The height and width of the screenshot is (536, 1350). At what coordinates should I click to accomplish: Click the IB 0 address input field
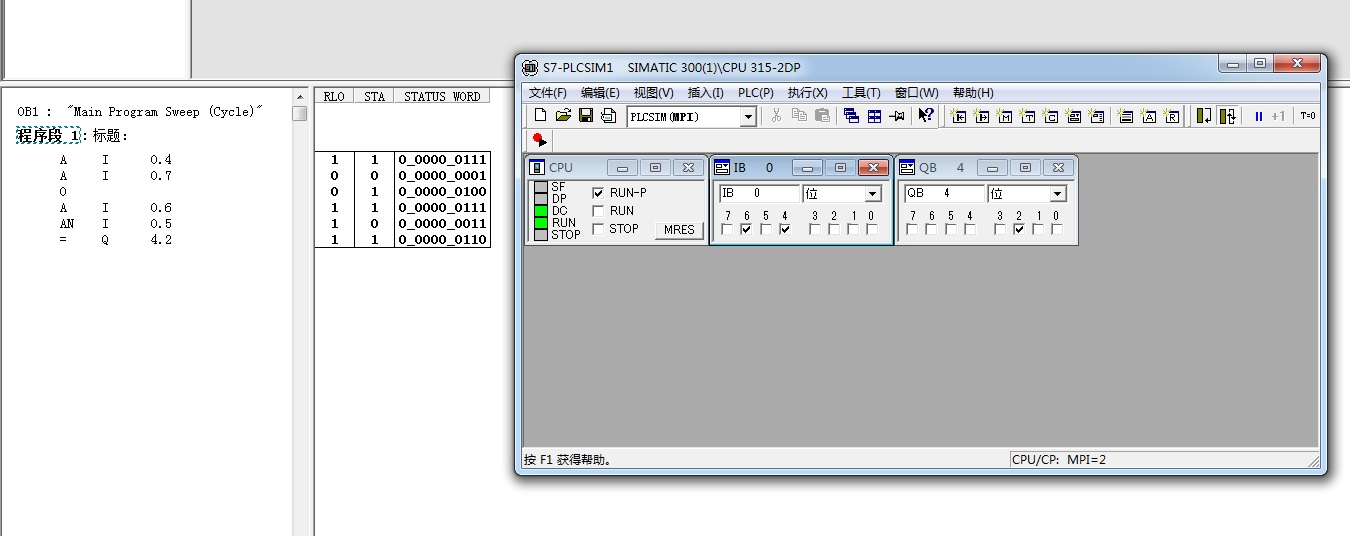coord(759,194)
